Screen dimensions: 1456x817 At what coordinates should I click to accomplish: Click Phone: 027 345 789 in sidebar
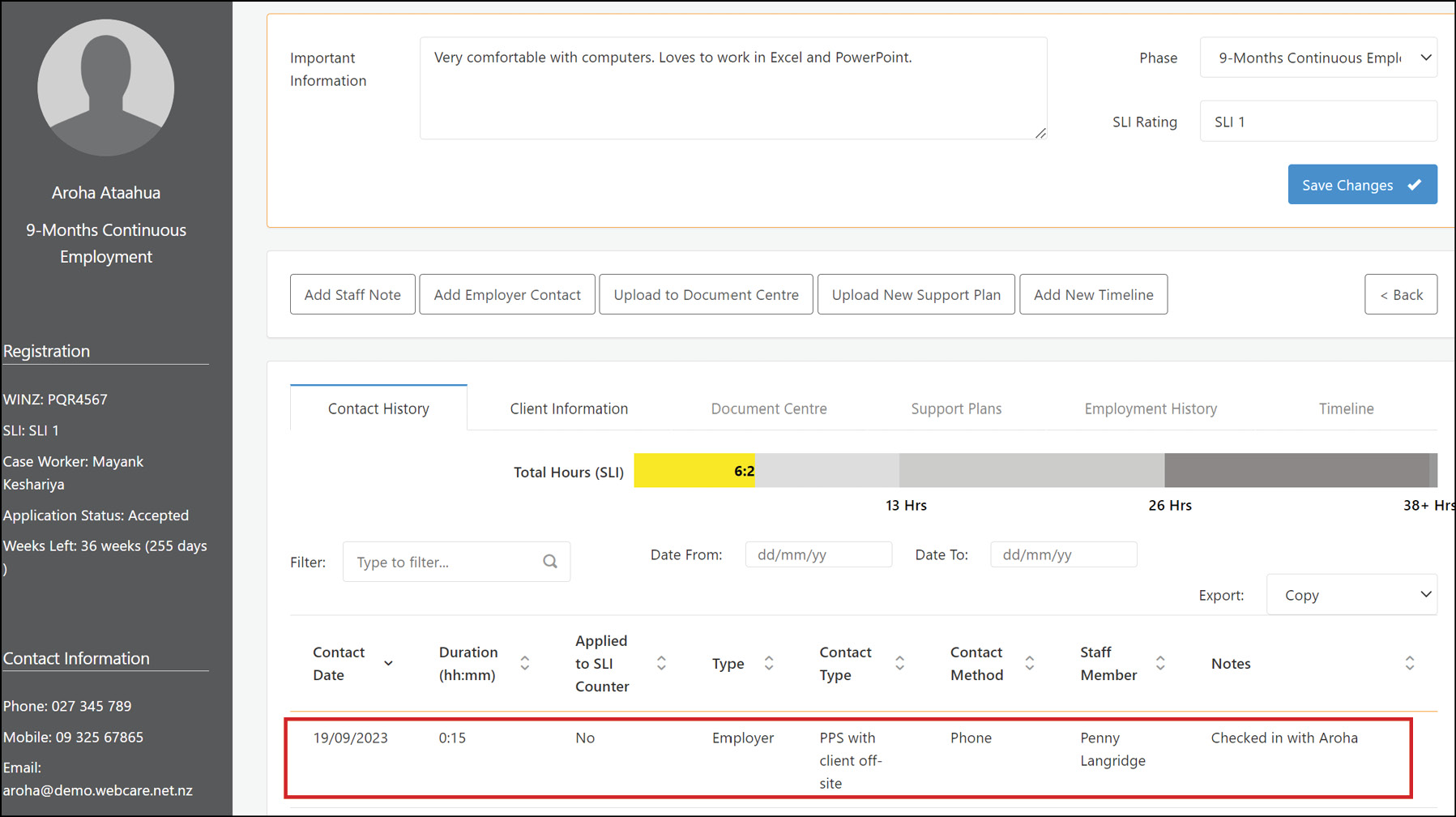[x=67, y=706]
